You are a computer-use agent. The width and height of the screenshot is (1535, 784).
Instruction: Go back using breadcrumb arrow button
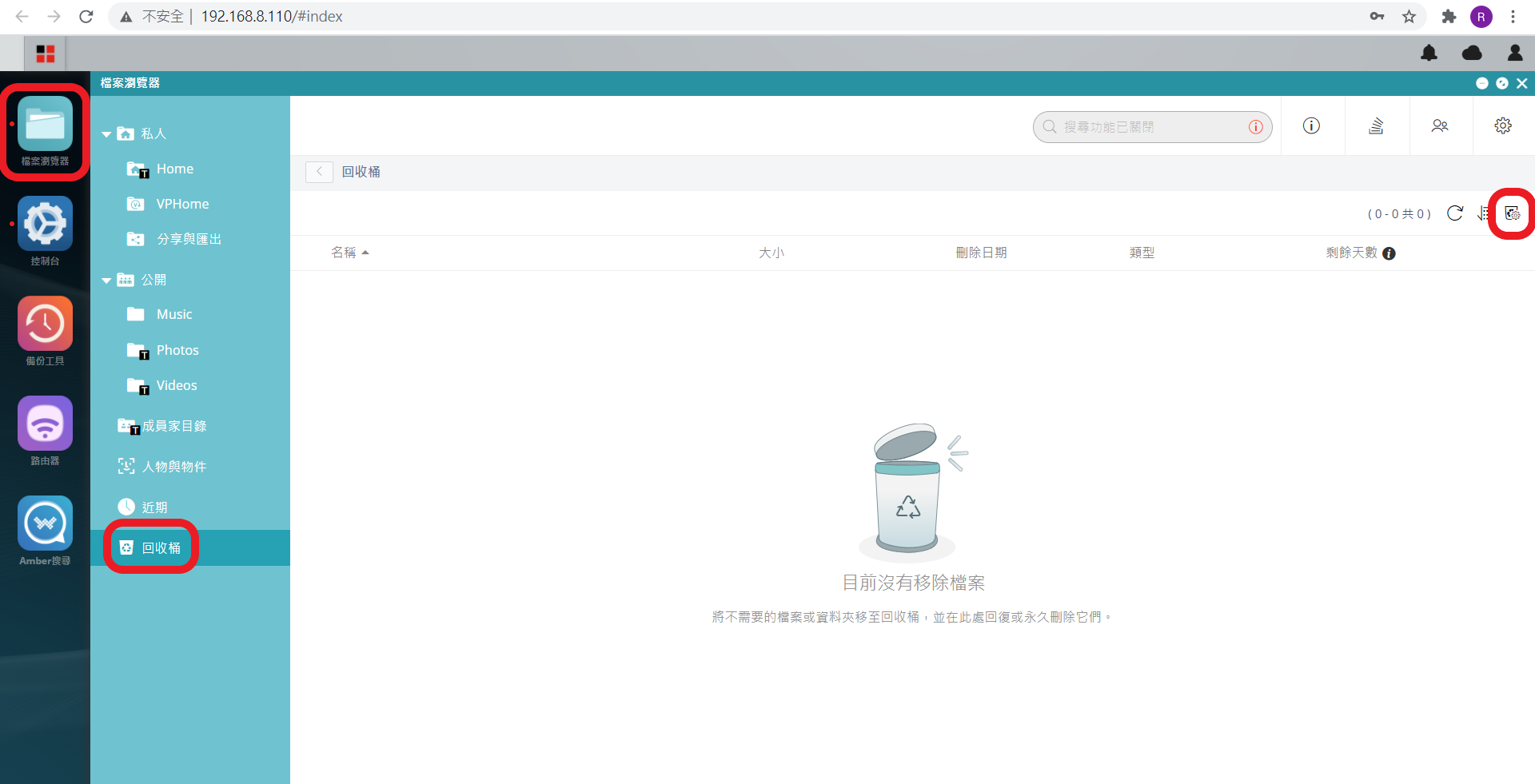pyautogui.click(x=319, y=172)
